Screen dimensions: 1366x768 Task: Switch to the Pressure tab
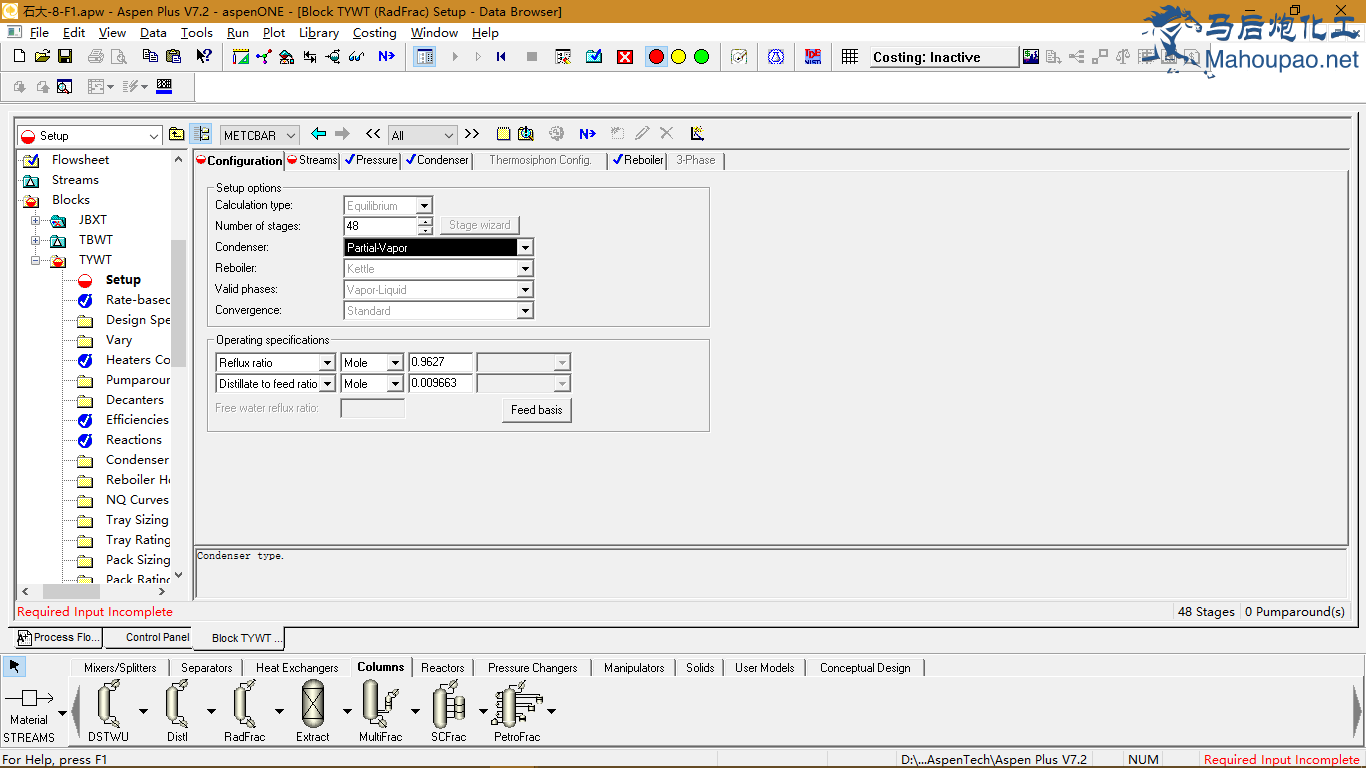[371, 160]
